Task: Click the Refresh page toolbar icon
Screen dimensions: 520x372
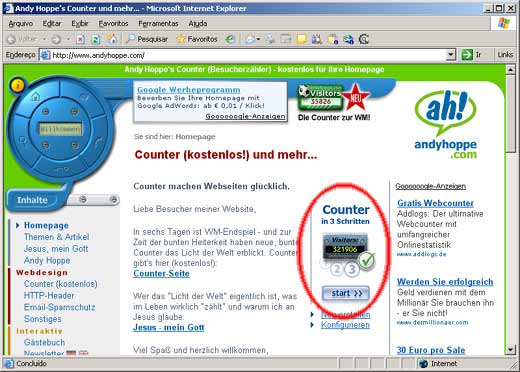Action: click(96, 39)
